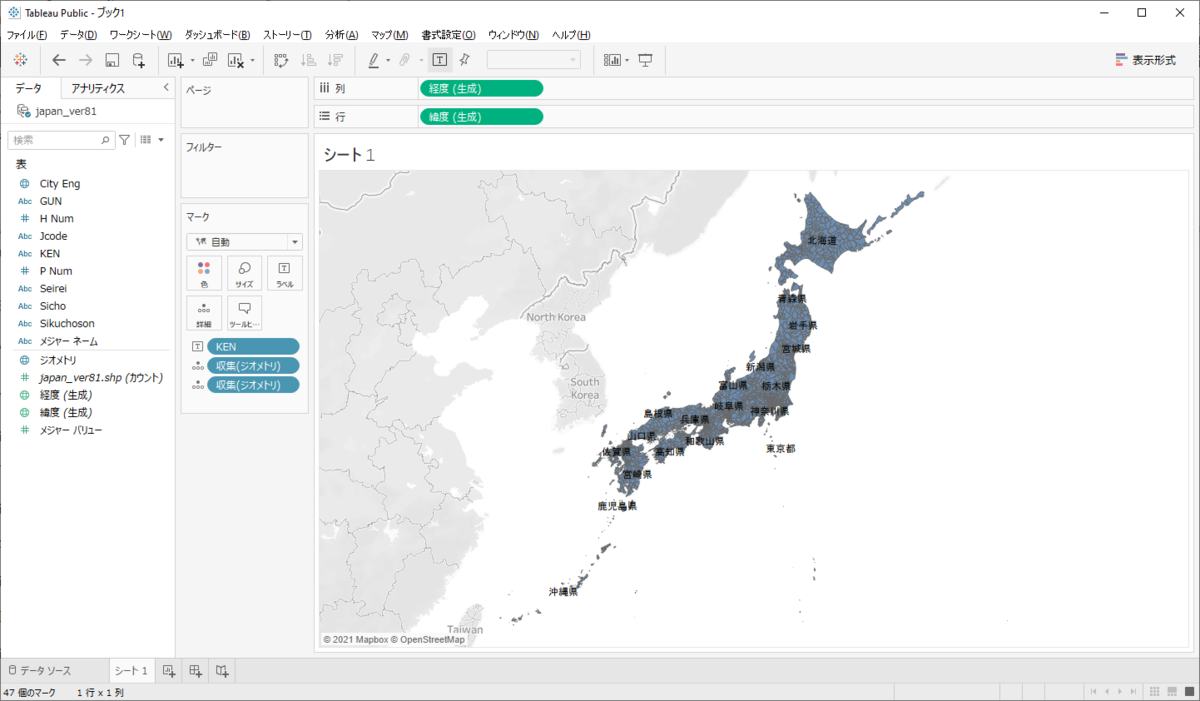Open the new worksheet dropdown arrow
The width and height of the screenshot is (1200, 701).
pos(192,60)
